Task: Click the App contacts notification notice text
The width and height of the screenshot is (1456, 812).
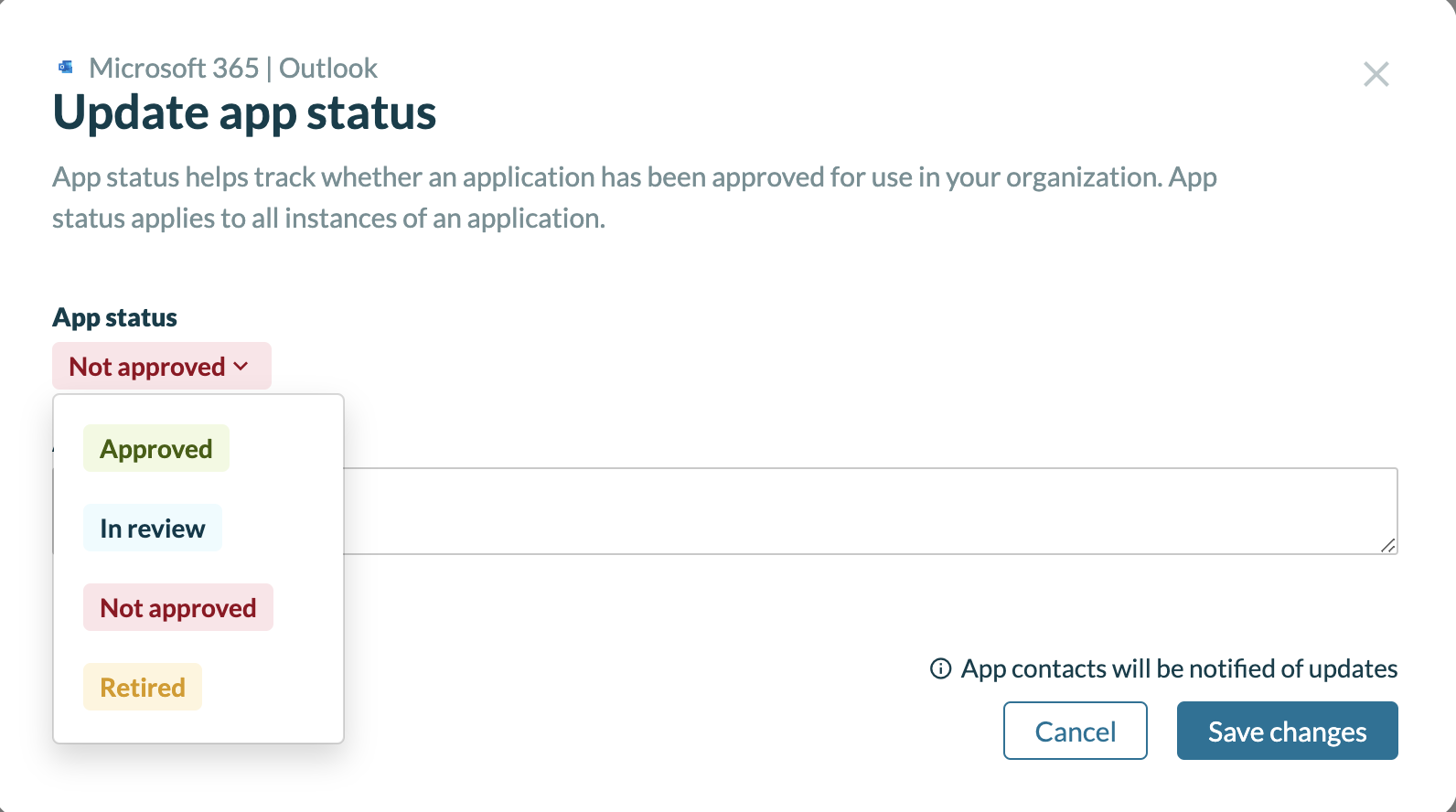Action: tap(1179, 668)
